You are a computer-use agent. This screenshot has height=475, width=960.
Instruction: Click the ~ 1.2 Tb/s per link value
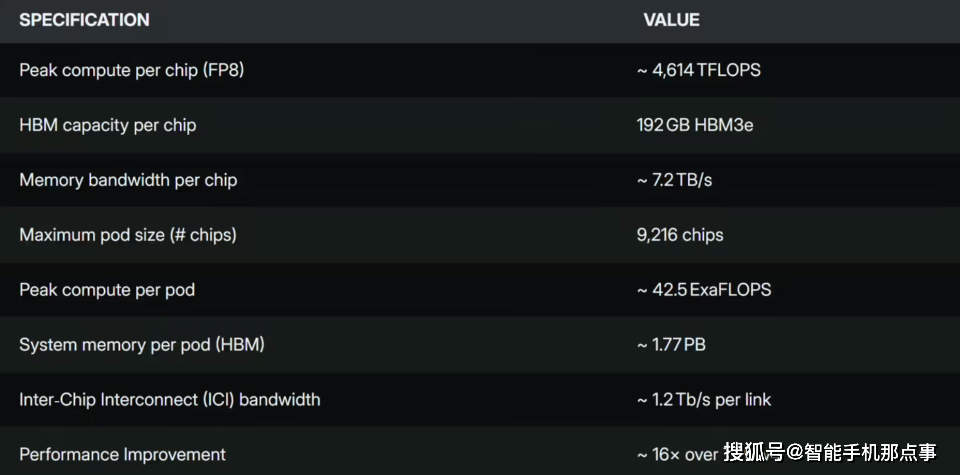coord(704,400)
